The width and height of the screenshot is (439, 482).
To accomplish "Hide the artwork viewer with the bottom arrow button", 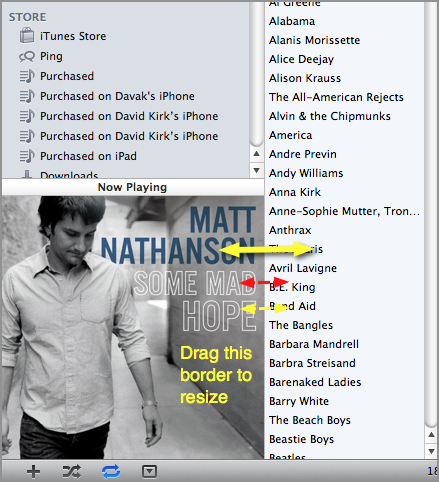I will click(x=149, y=471).
